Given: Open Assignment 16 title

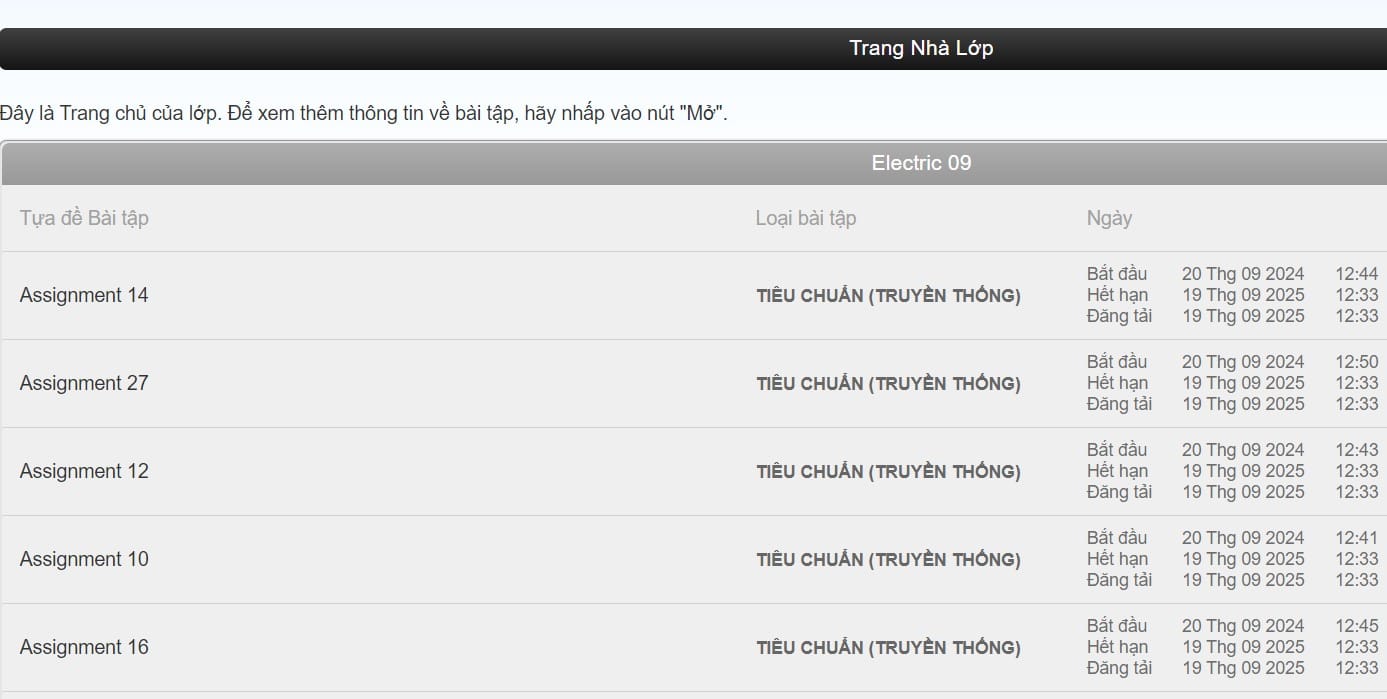Looking at the screenshot, I should pos(84,647).
